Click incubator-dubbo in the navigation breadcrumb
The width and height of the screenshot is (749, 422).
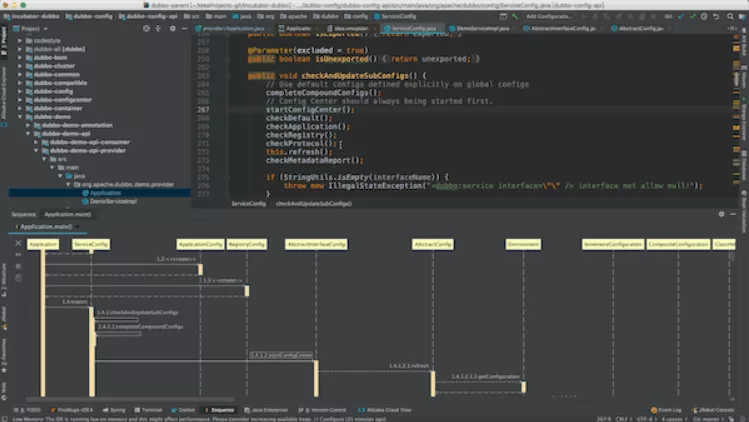tap(32, 16)
